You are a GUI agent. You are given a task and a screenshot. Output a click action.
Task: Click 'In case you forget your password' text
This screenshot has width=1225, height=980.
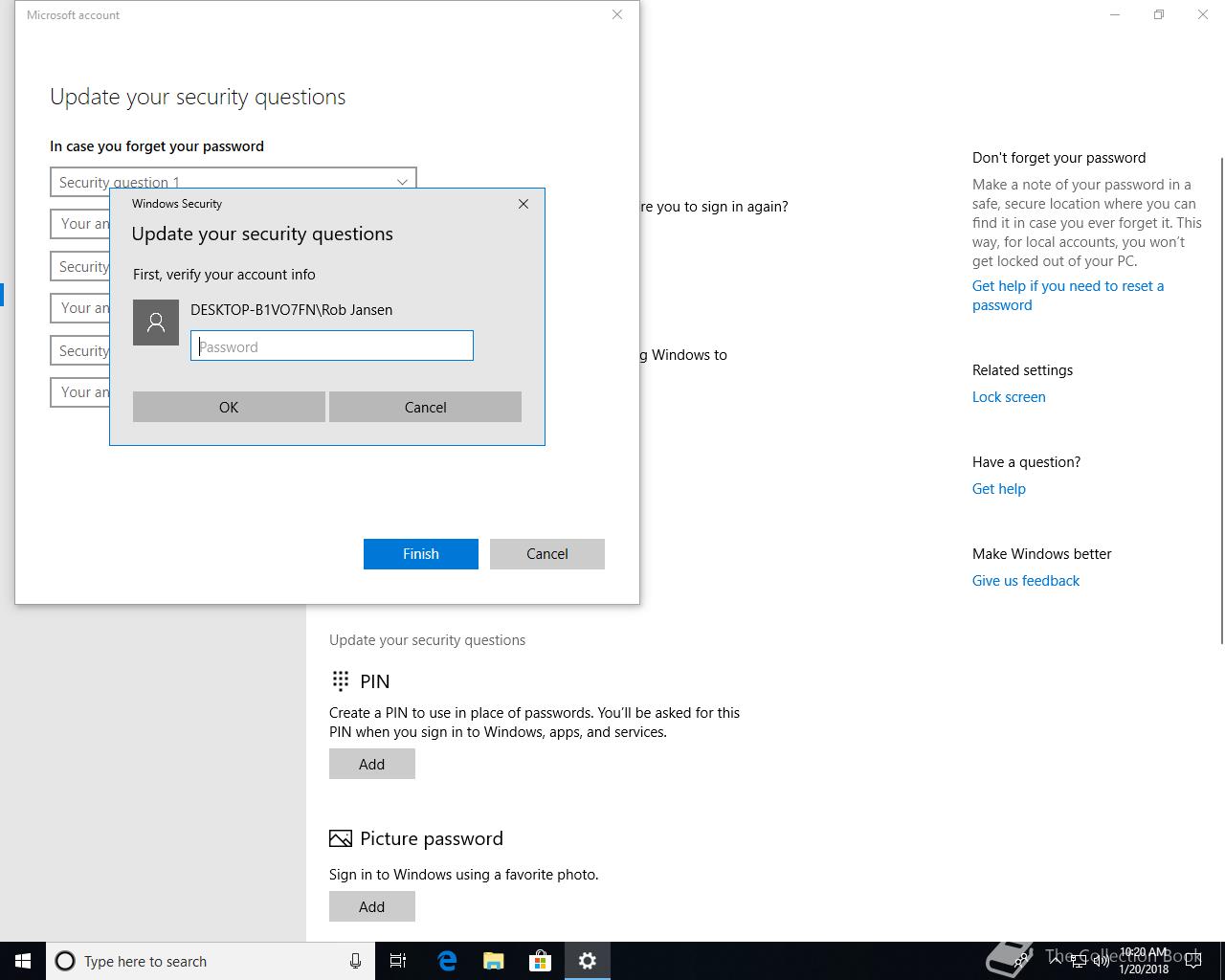(x=157, y=146)
